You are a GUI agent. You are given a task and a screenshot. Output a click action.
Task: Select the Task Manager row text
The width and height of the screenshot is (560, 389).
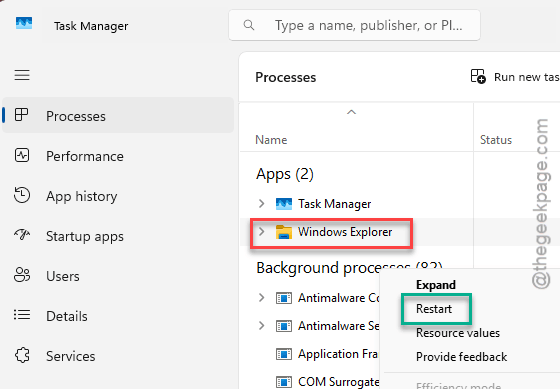335,204
